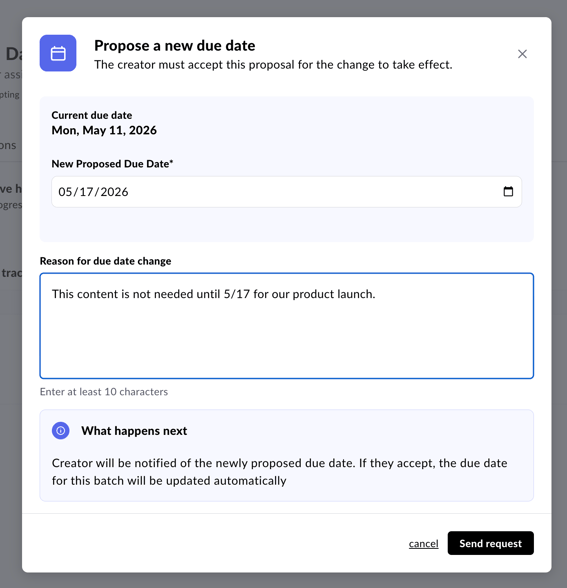567x588 pixels.
Task: Cancel the proposal via cancel link
Action: point(423,543)
